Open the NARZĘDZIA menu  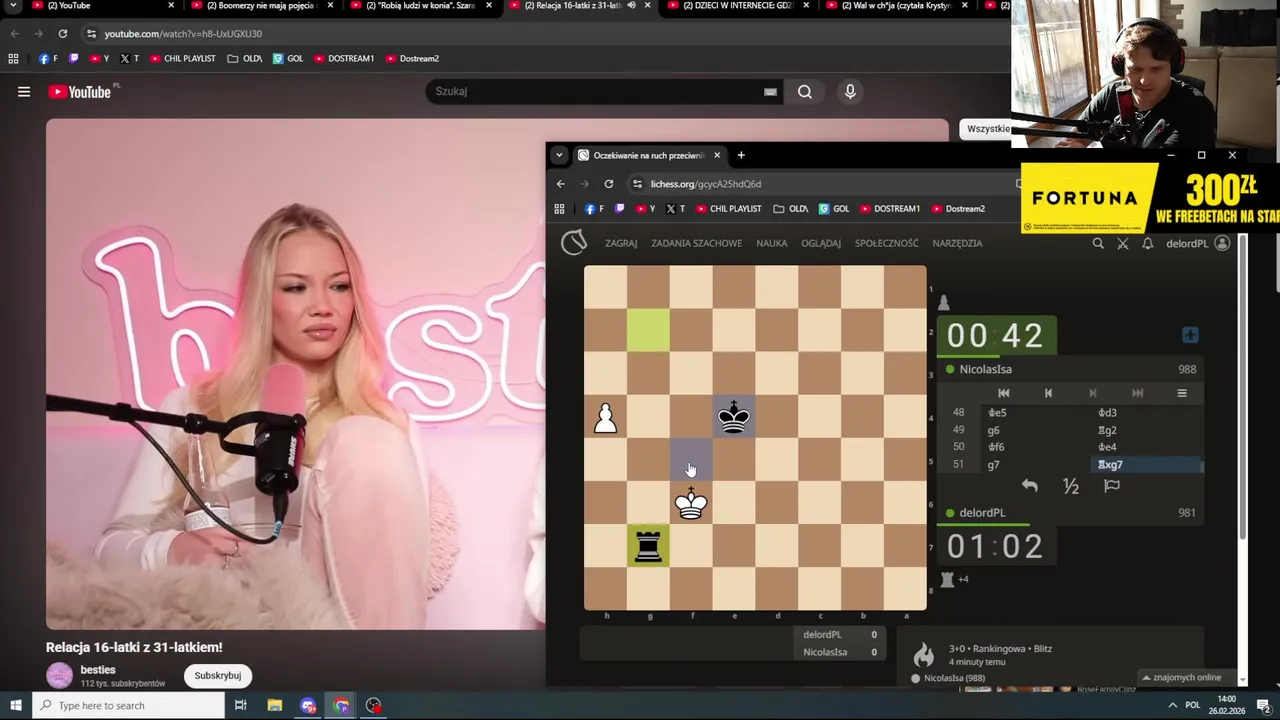click(x=957, y=243)
